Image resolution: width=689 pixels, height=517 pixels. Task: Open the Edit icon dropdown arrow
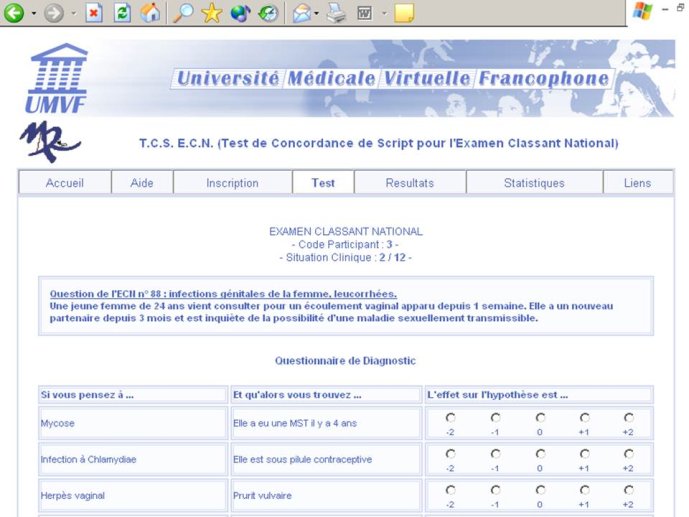pyautogui.click(x=384, y=13)
